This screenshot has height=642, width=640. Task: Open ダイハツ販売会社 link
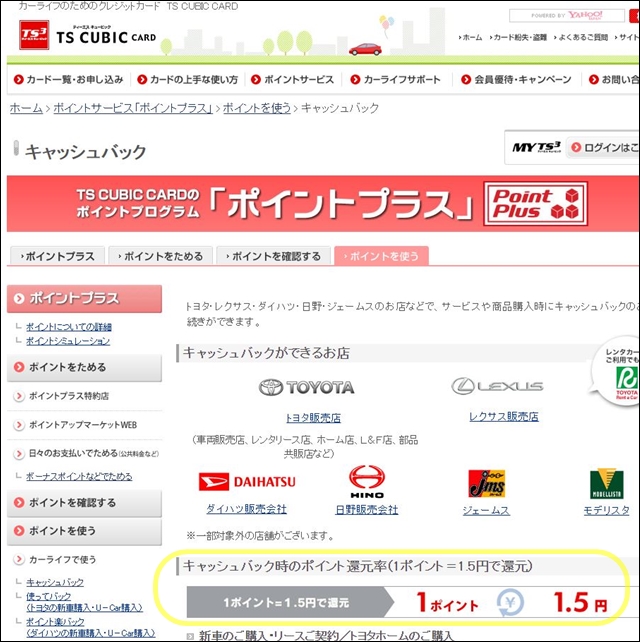point(246,509)
